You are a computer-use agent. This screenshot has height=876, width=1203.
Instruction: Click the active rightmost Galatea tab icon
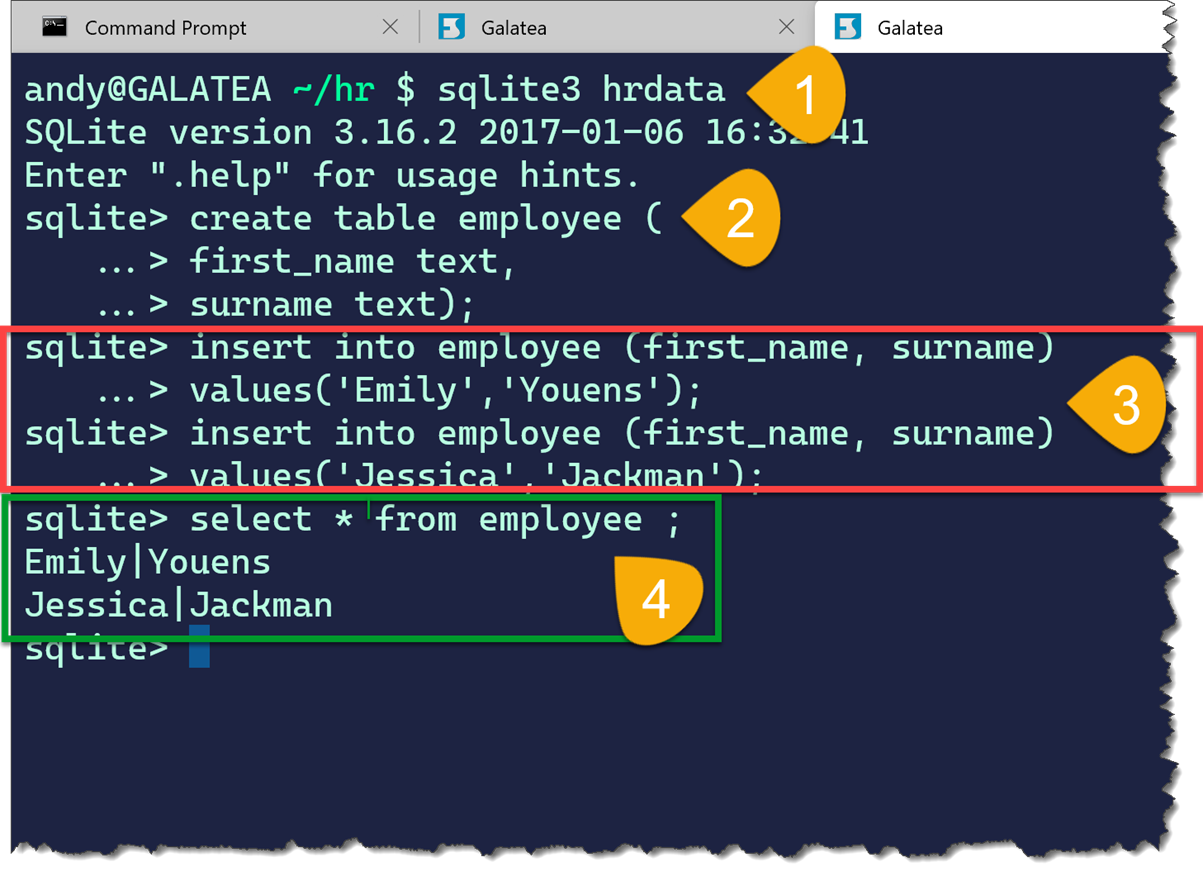848,27
